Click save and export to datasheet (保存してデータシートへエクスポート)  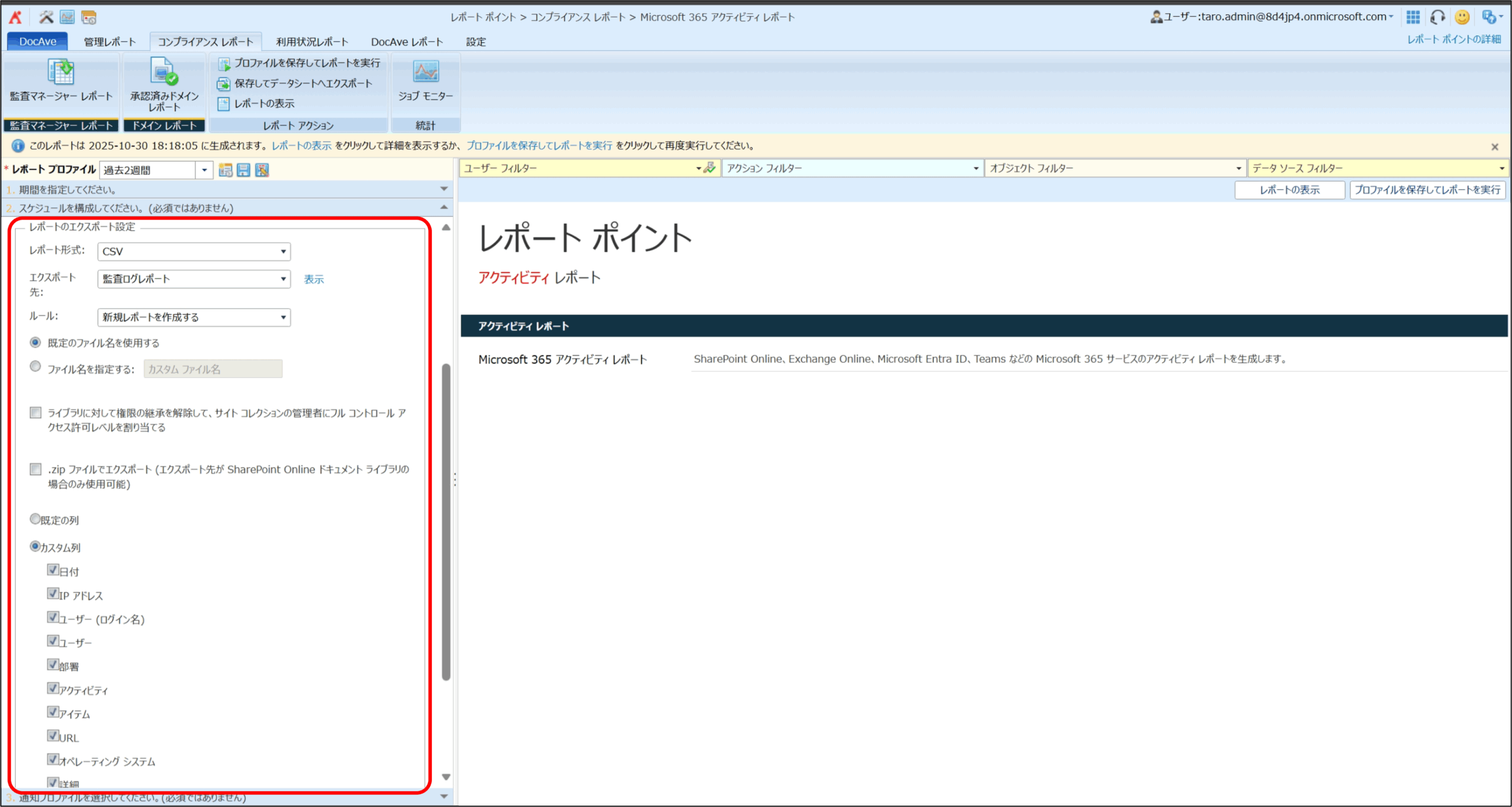pyautogui.click(x=302, y=83)
